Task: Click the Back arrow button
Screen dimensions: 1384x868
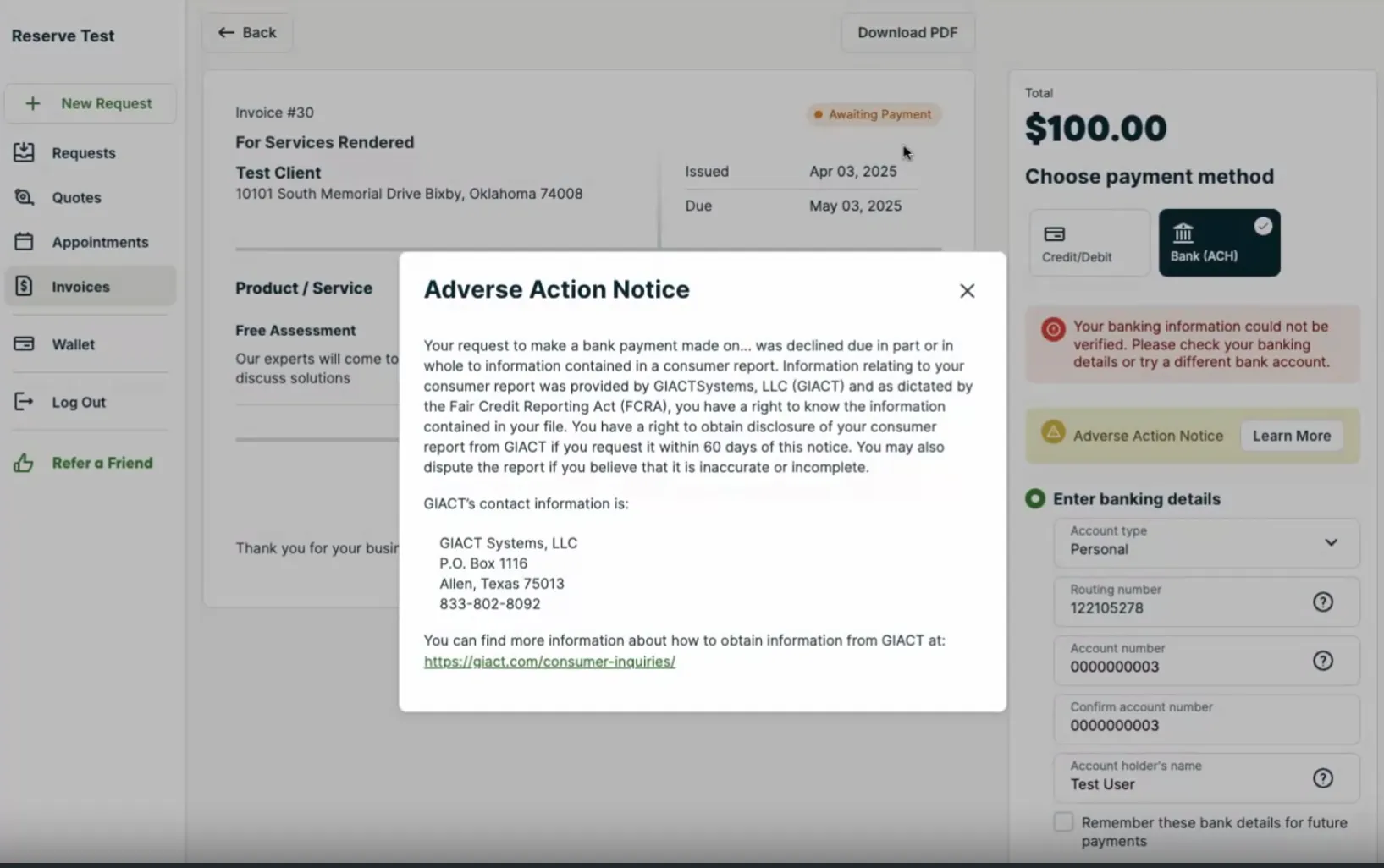Action: point(247,33)
